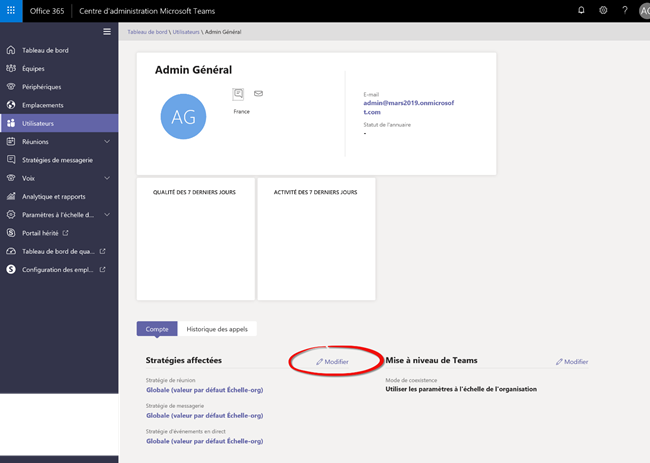Click the Statut de l'annuaire label
Screen dimensions: 650x463
point(387,124)
